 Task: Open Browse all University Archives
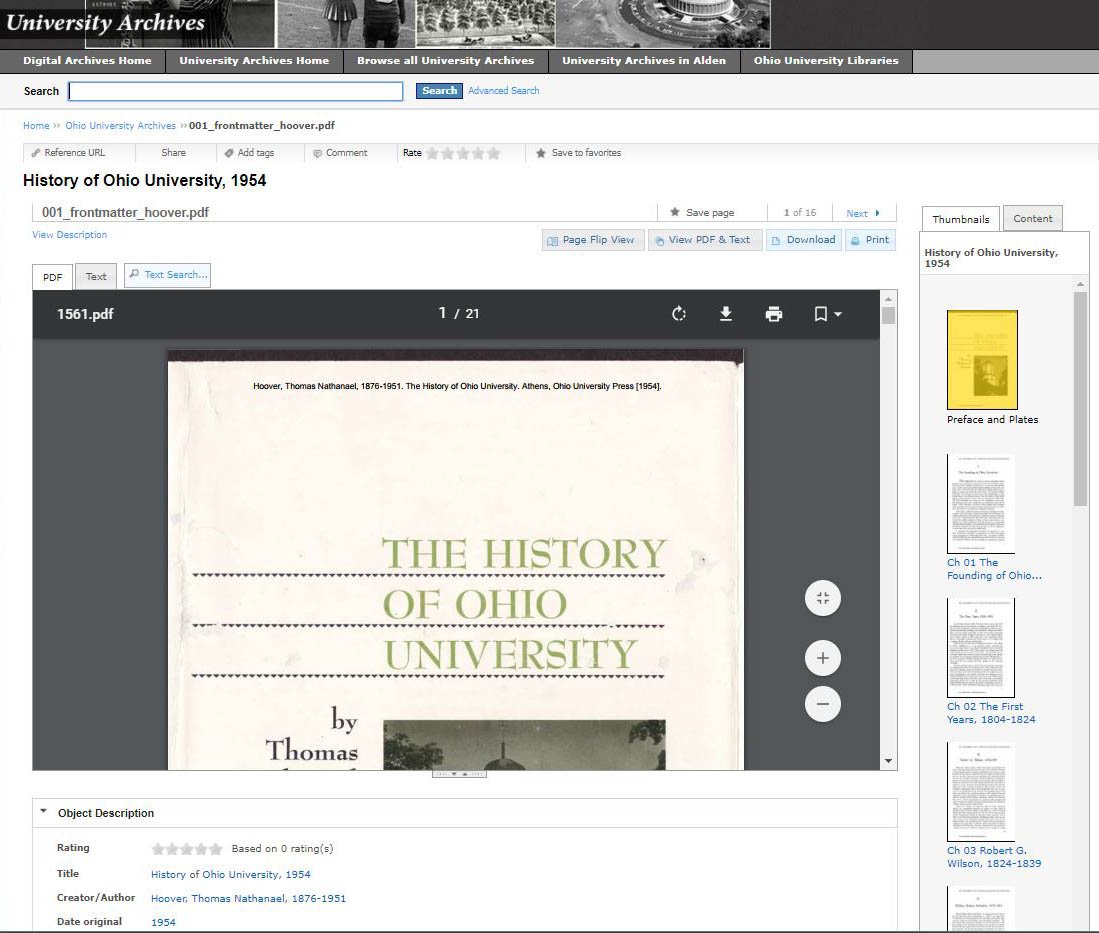445,60
